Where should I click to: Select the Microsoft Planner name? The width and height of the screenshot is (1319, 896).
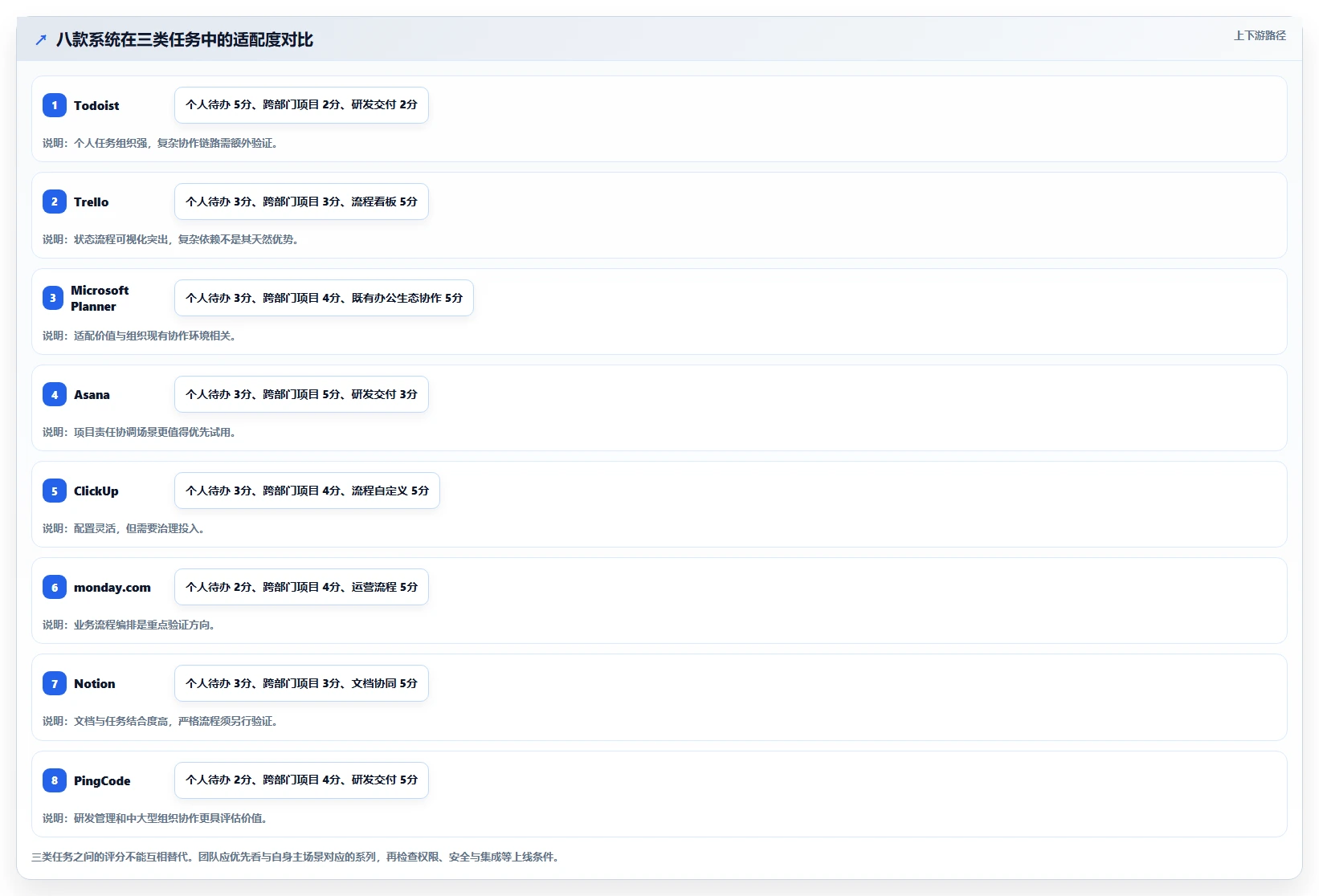pos(100,298)
